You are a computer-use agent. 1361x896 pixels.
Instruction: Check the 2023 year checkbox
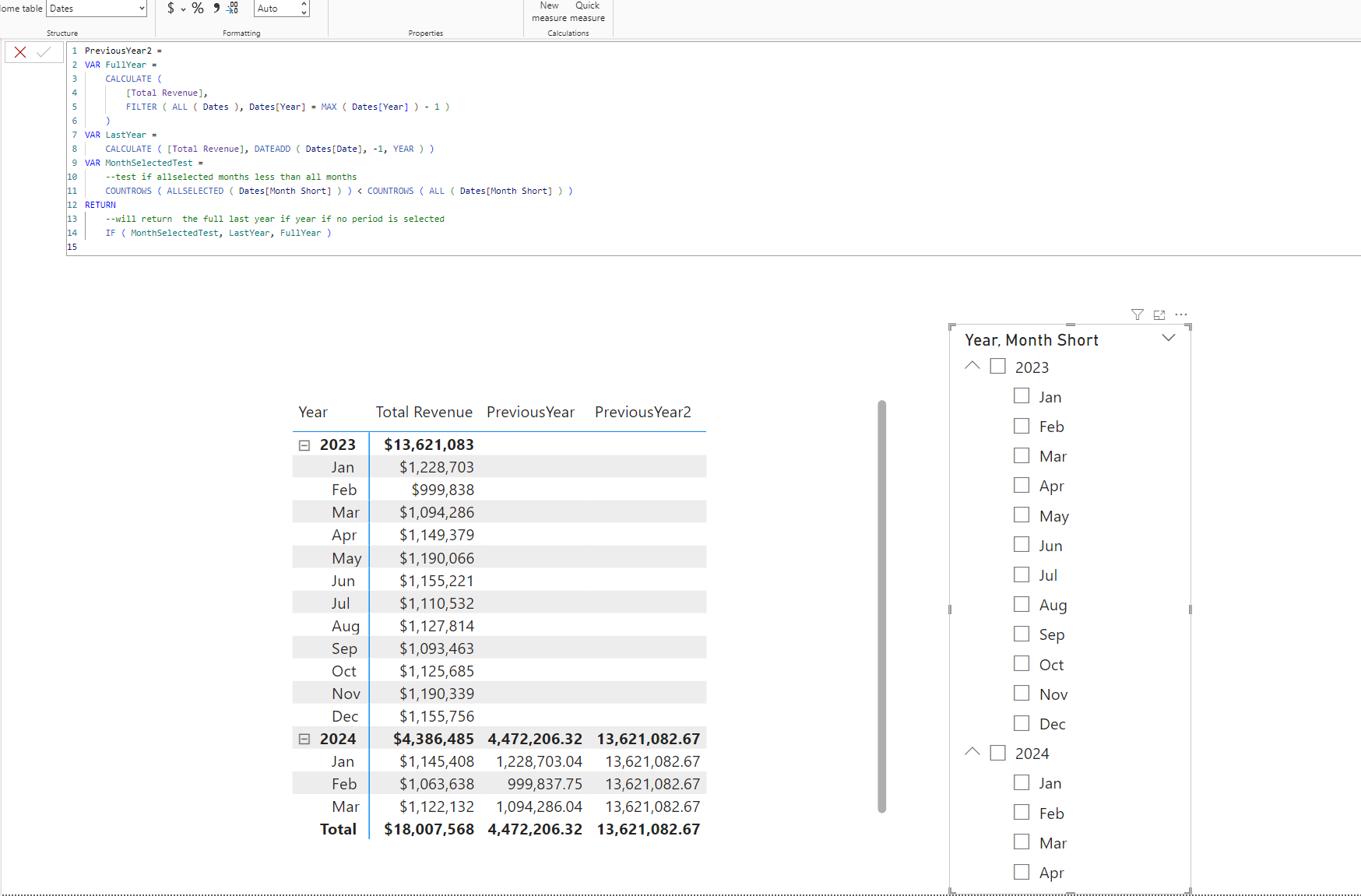997,366
